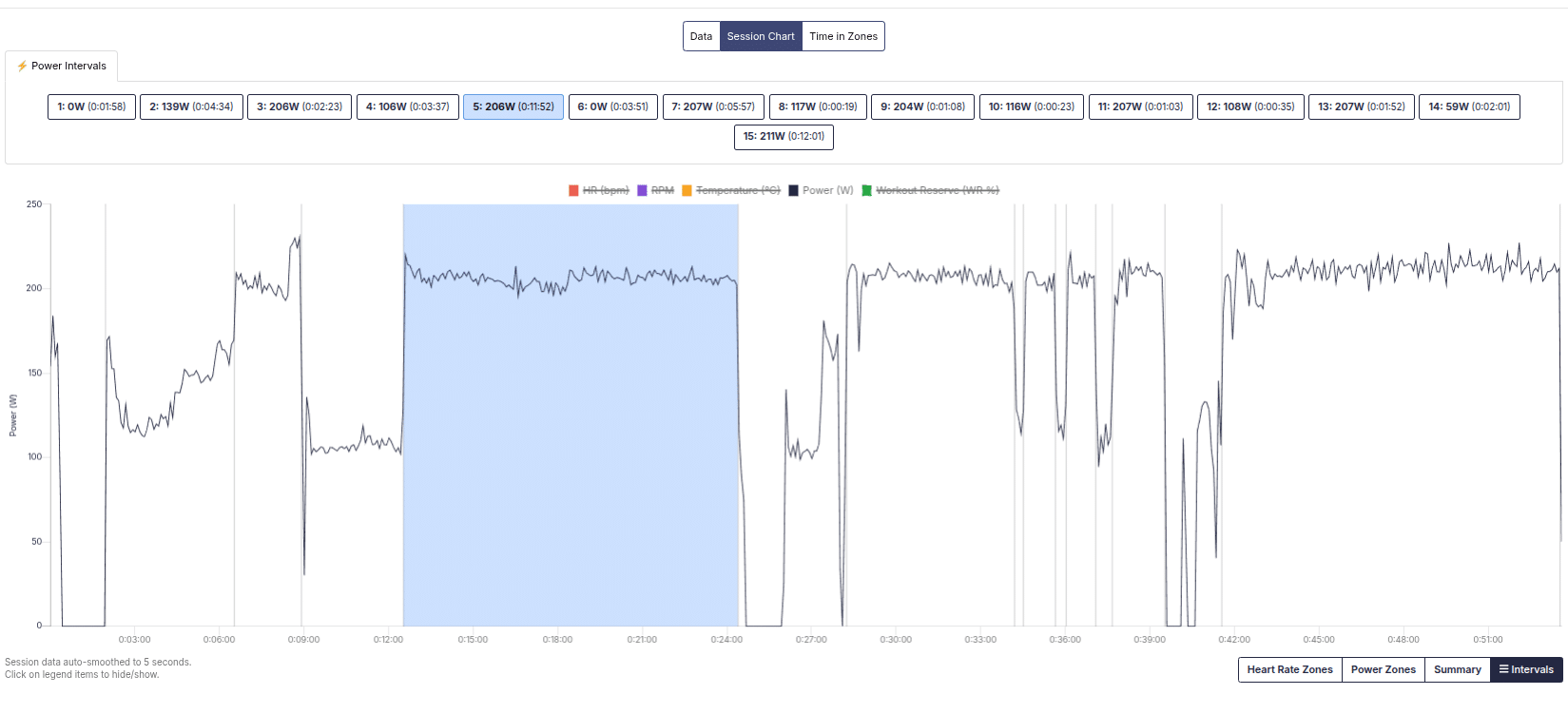Open the Time in Zones tab

point(843,36)
